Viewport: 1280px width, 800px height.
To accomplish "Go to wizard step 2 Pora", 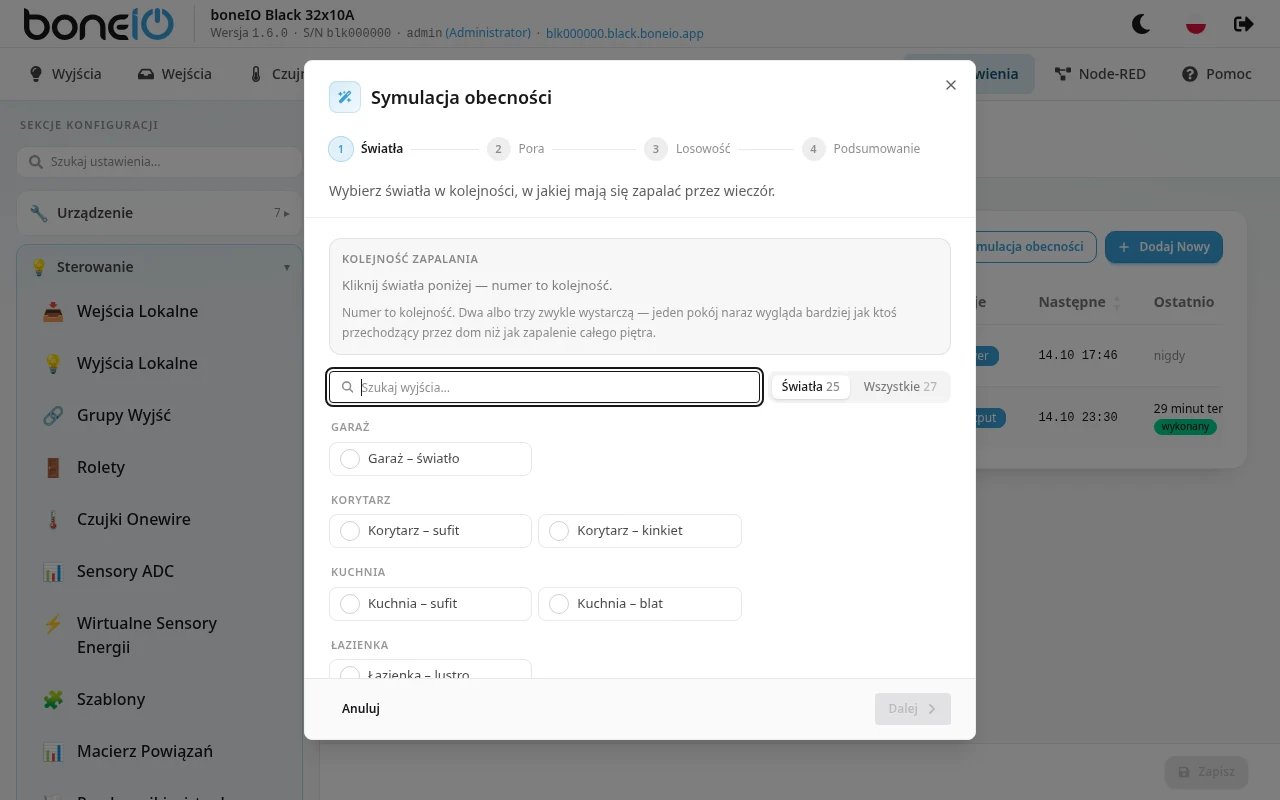I will [516, 149].
